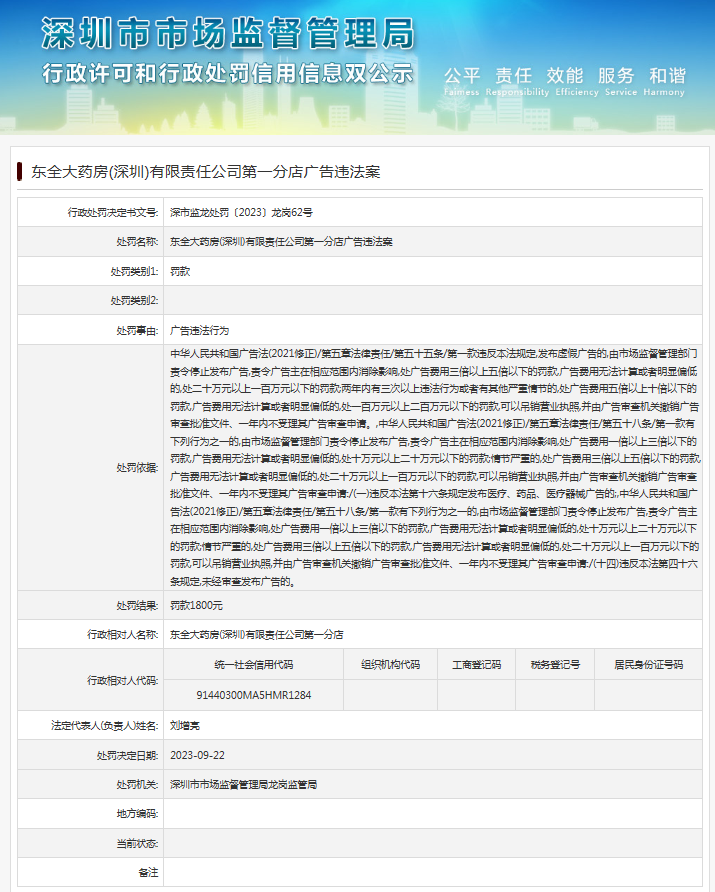The height and width of the screenshot is (892, 715).
Task: Click the 公平 Fairness slogan
Action: click(462, 81)
